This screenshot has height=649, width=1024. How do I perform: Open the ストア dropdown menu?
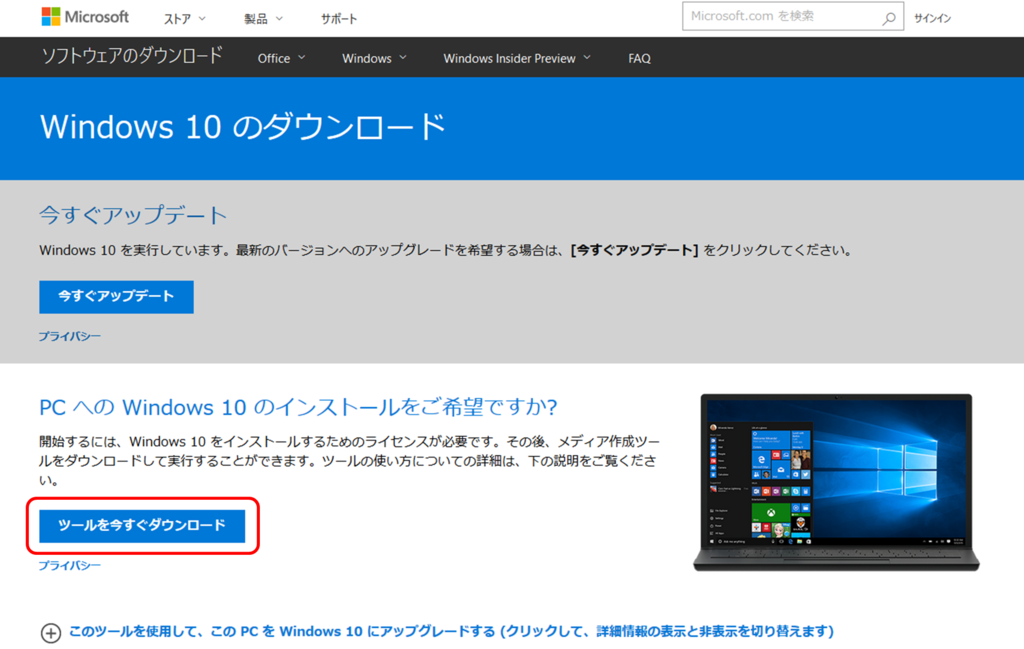(x=185, y=19)
